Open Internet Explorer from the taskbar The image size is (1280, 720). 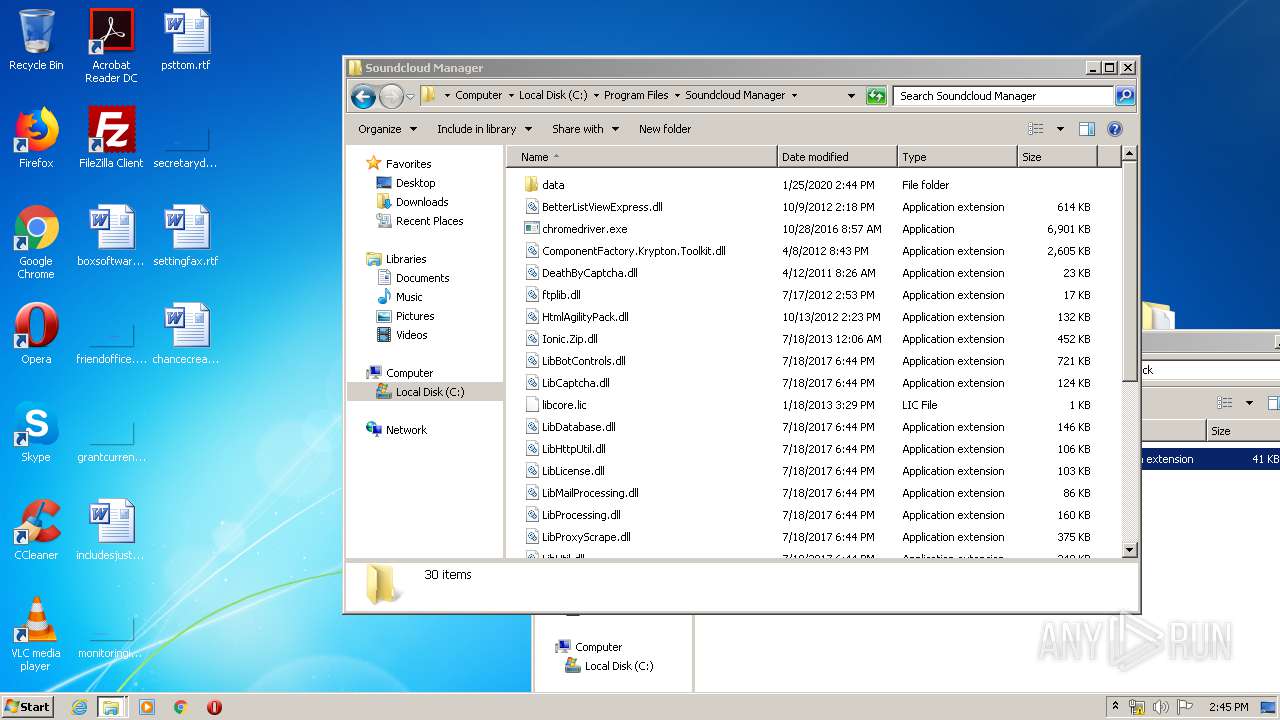pyautogui.click(x=79, y=707)
